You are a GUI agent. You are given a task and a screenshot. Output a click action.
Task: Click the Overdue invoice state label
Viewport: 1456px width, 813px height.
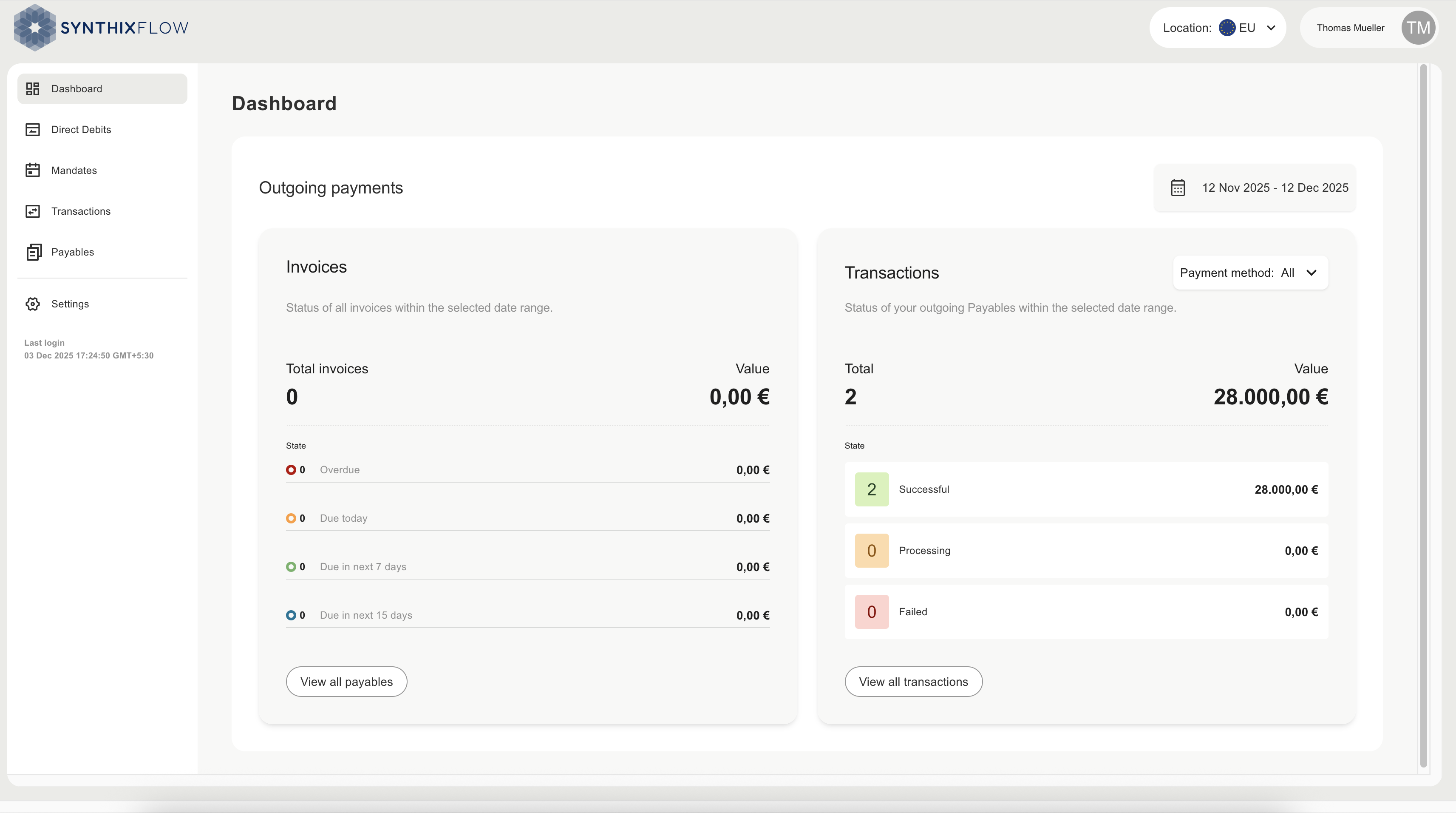click(340, 470)
